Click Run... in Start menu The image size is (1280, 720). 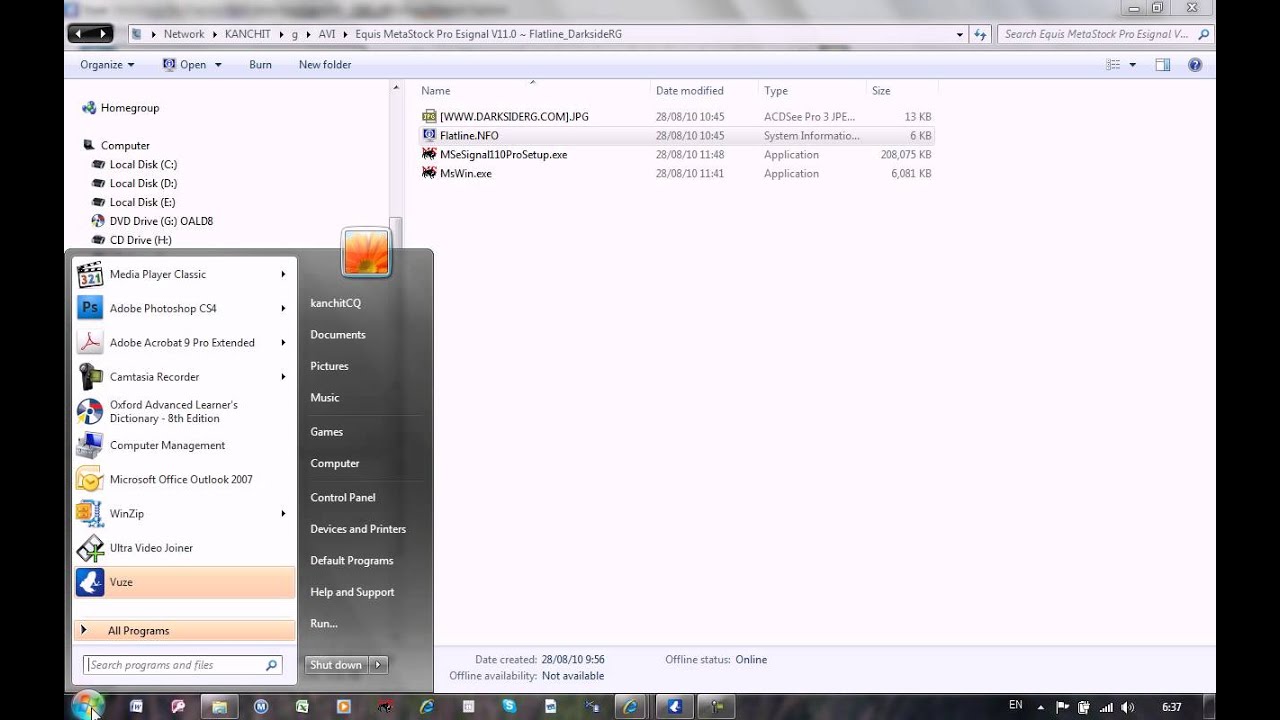pyautogui.click(x=323, y=623)
